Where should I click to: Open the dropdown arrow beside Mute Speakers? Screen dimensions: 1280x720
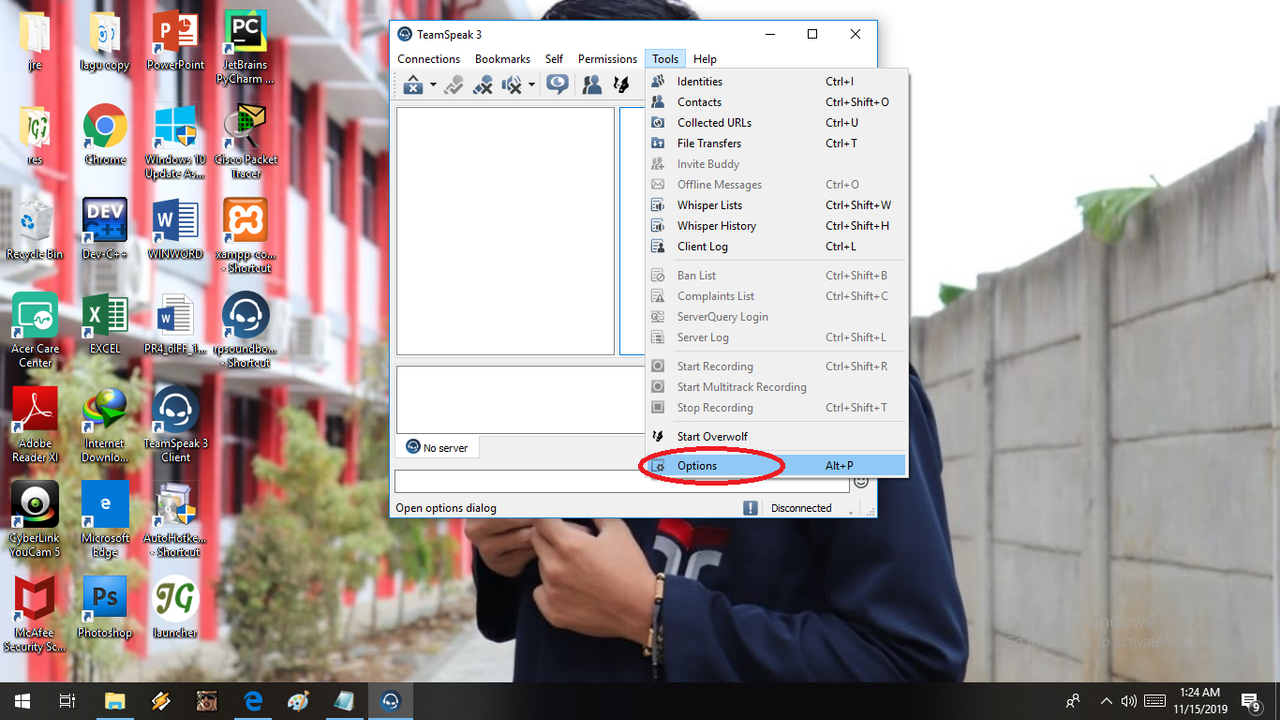point(531,87)
